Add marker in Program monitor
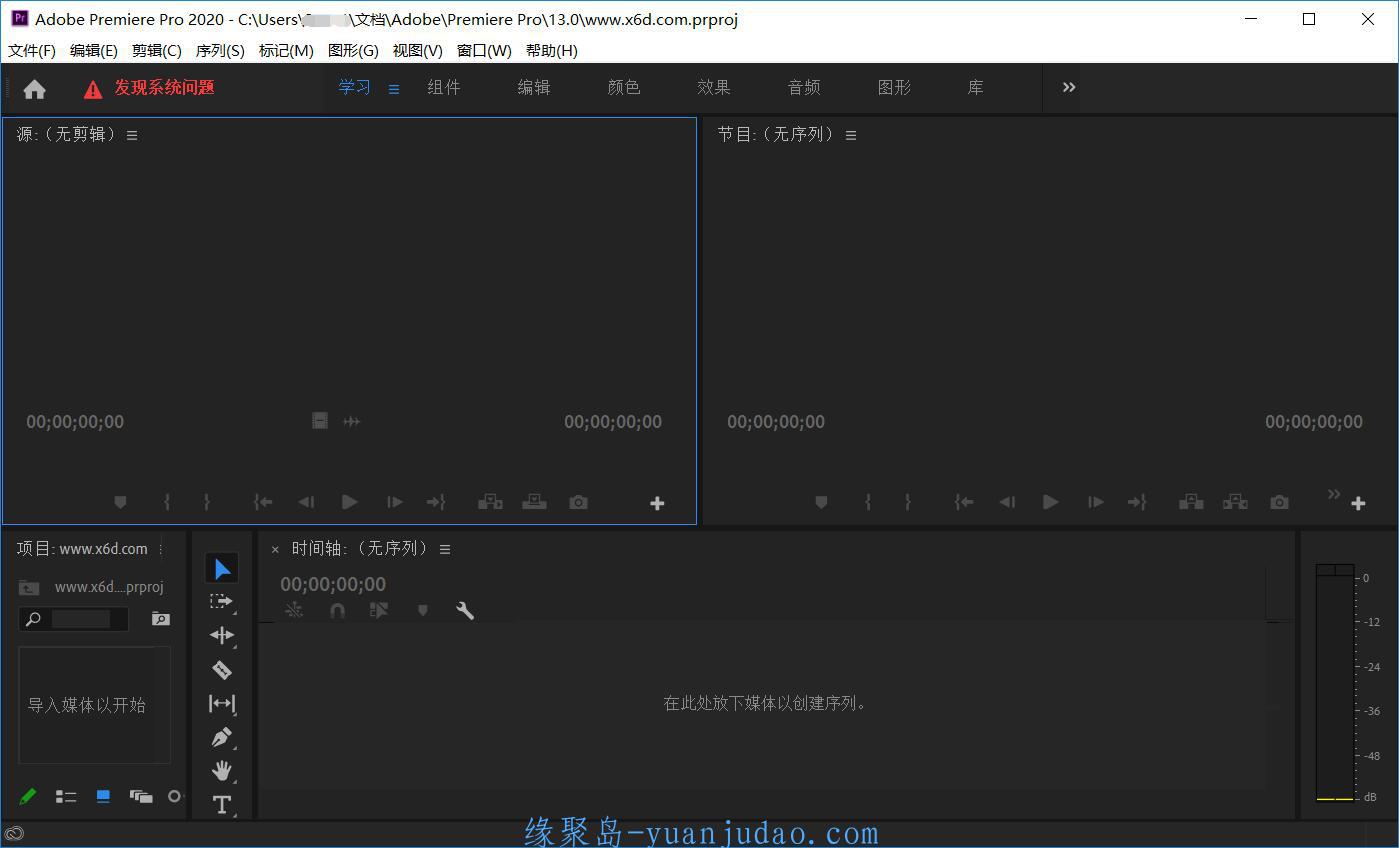Viewport: 1399px width, 848px height. coord(821,502)
